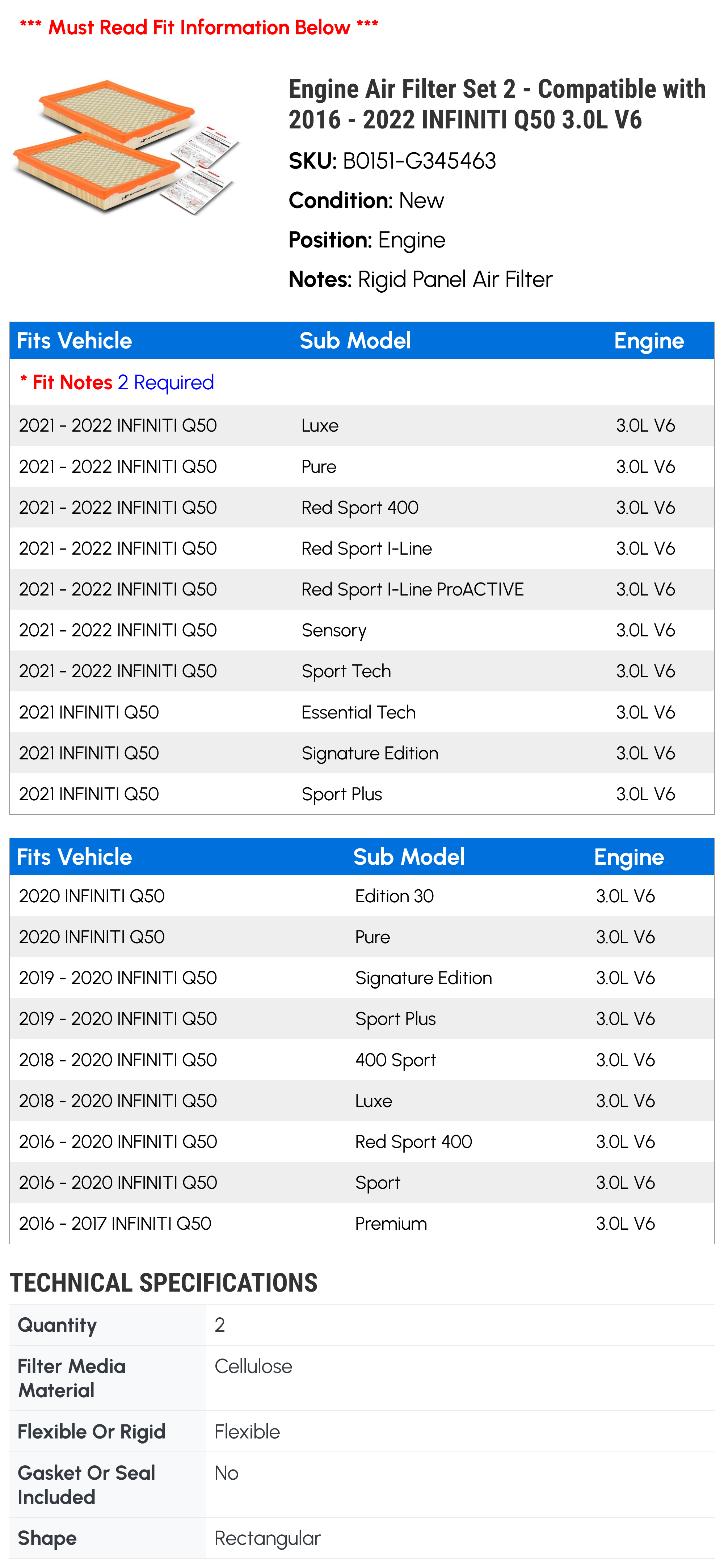
Task: Select the 2021 - 2022 Q50 Luxe row
Action: click(x=362, y=425)
